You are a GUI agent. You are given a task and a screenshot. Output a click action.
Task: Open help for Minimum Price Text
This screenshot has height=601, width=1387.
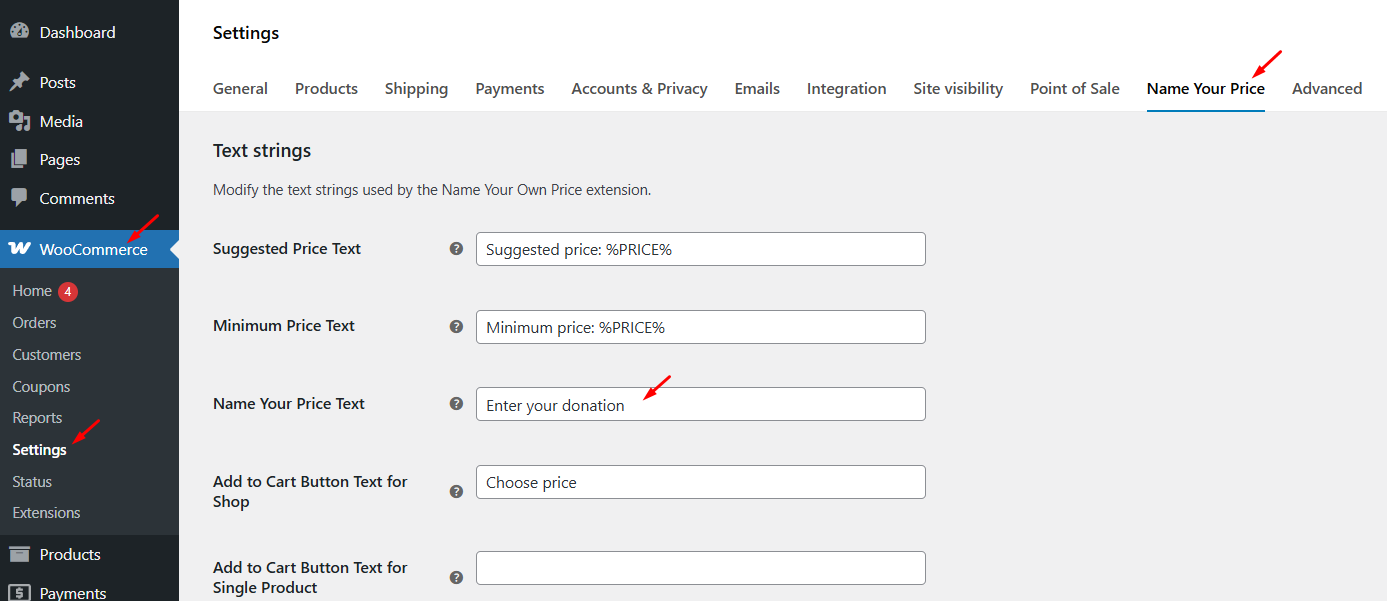point(456,325)
